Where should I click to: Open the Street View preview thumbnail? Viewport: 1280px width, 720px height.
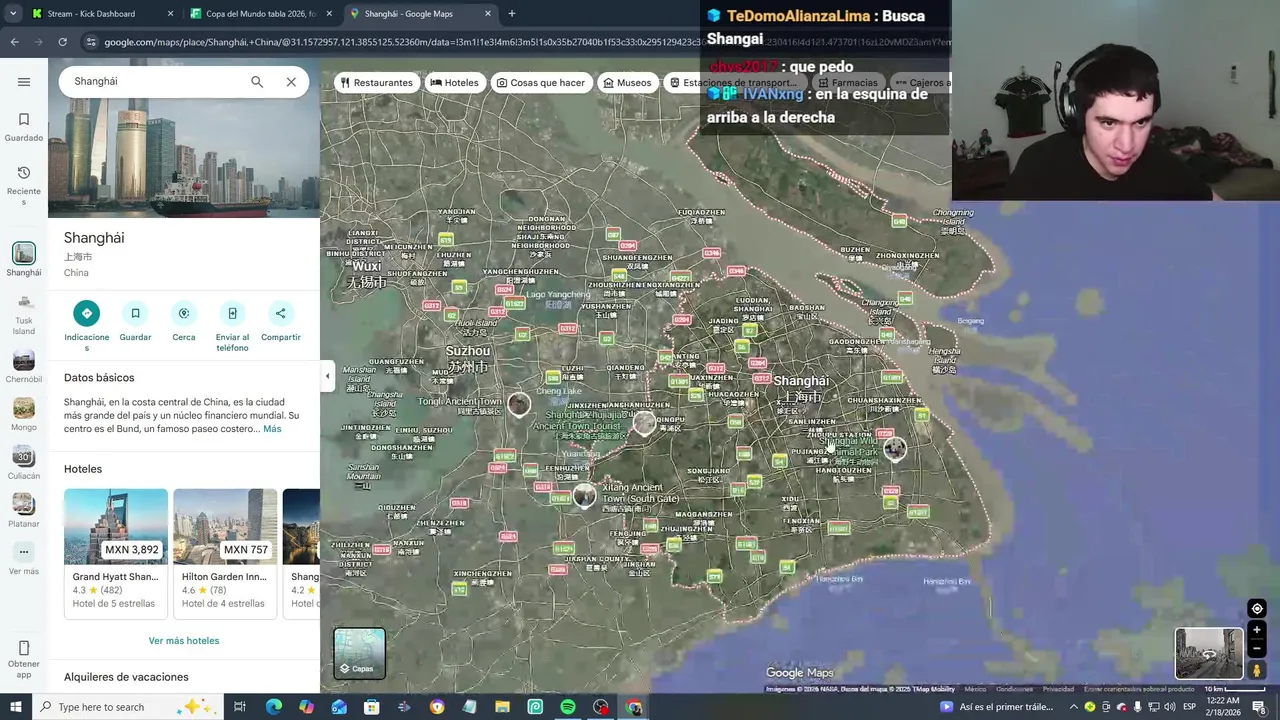pyautogui.click(x=1209, y=654)
